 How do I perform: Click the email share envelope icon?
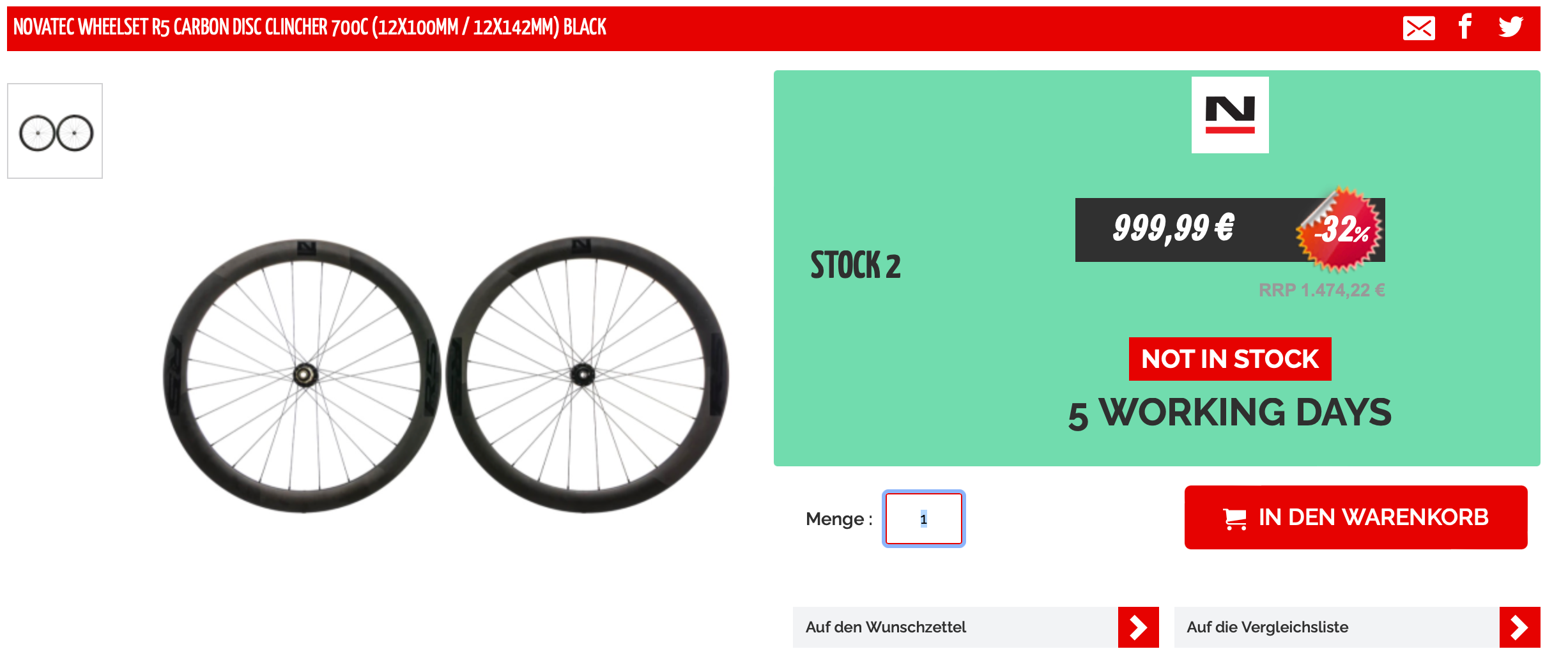1418,28
